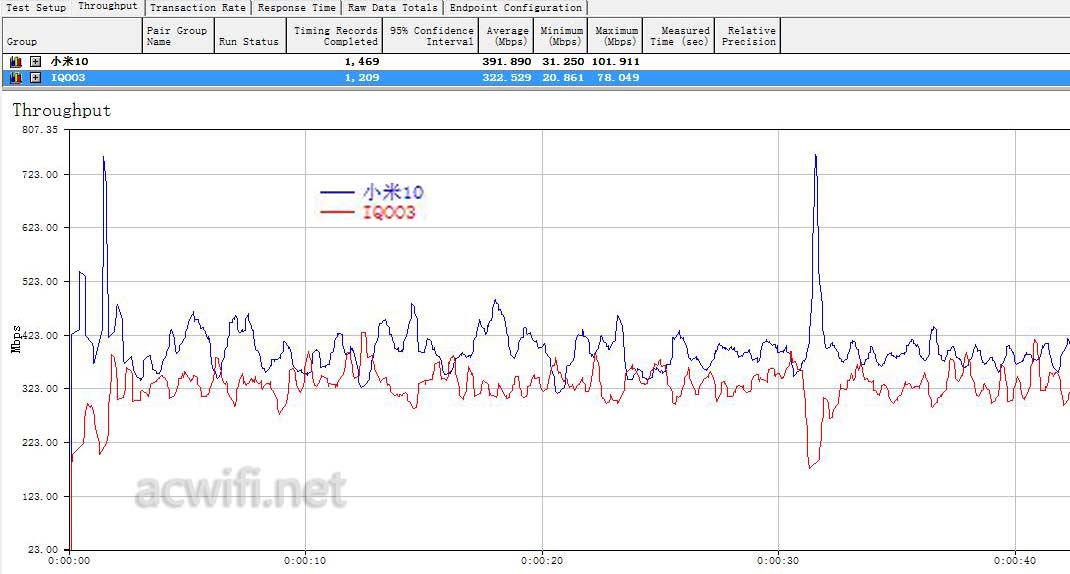Image resolution: width=1070 pixels, height=574 pixels.
Task: Click the 807.35 y-axis label
Action: coord(40,130)
